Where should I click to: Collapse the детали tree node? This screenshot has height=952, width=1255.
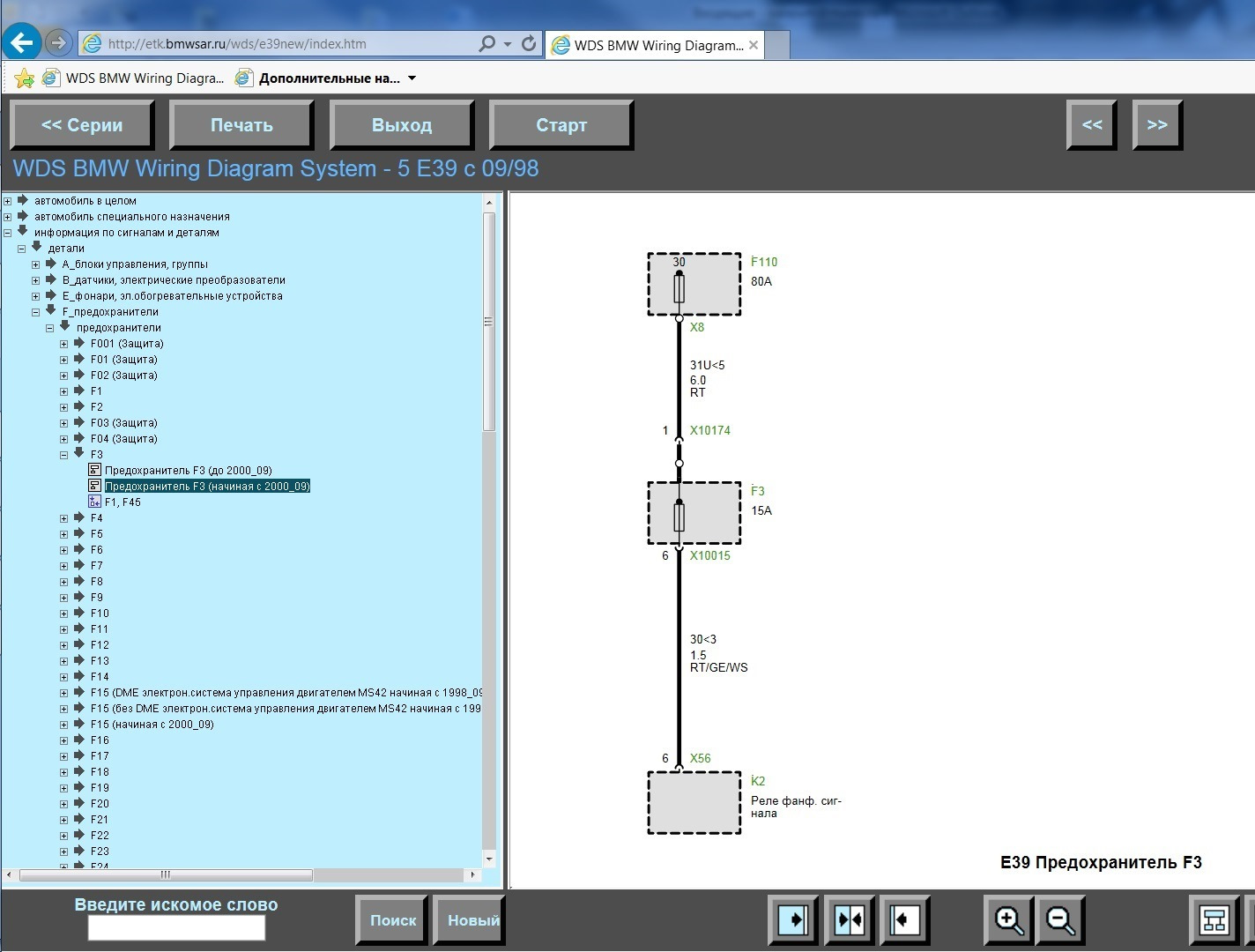coord(22,249)
